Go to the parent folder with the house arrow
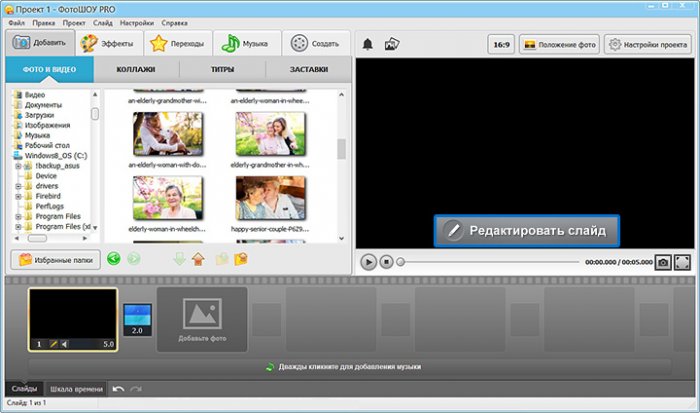700x413 pixels. (x=200, y=259)
